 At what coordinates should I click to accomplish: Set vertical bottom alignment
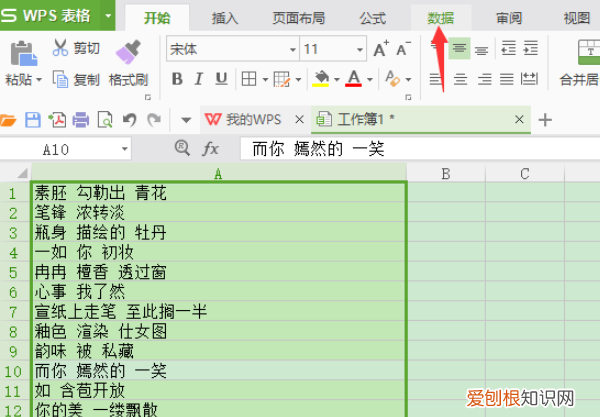[x=481, y=50]
